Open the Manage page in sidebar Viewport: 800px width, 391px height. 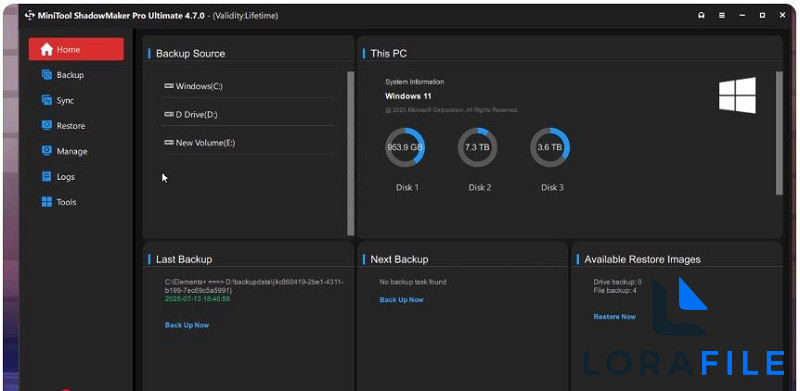click(64, 151)
